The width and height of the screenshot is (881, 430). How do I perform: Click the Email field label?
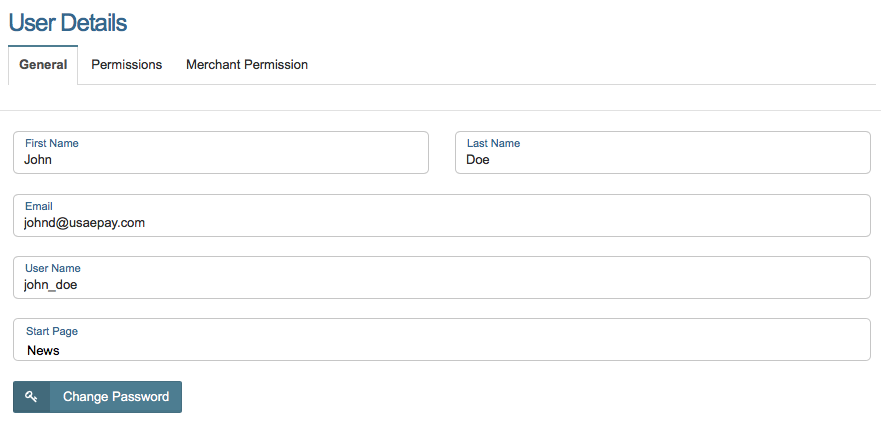point(38,206)
